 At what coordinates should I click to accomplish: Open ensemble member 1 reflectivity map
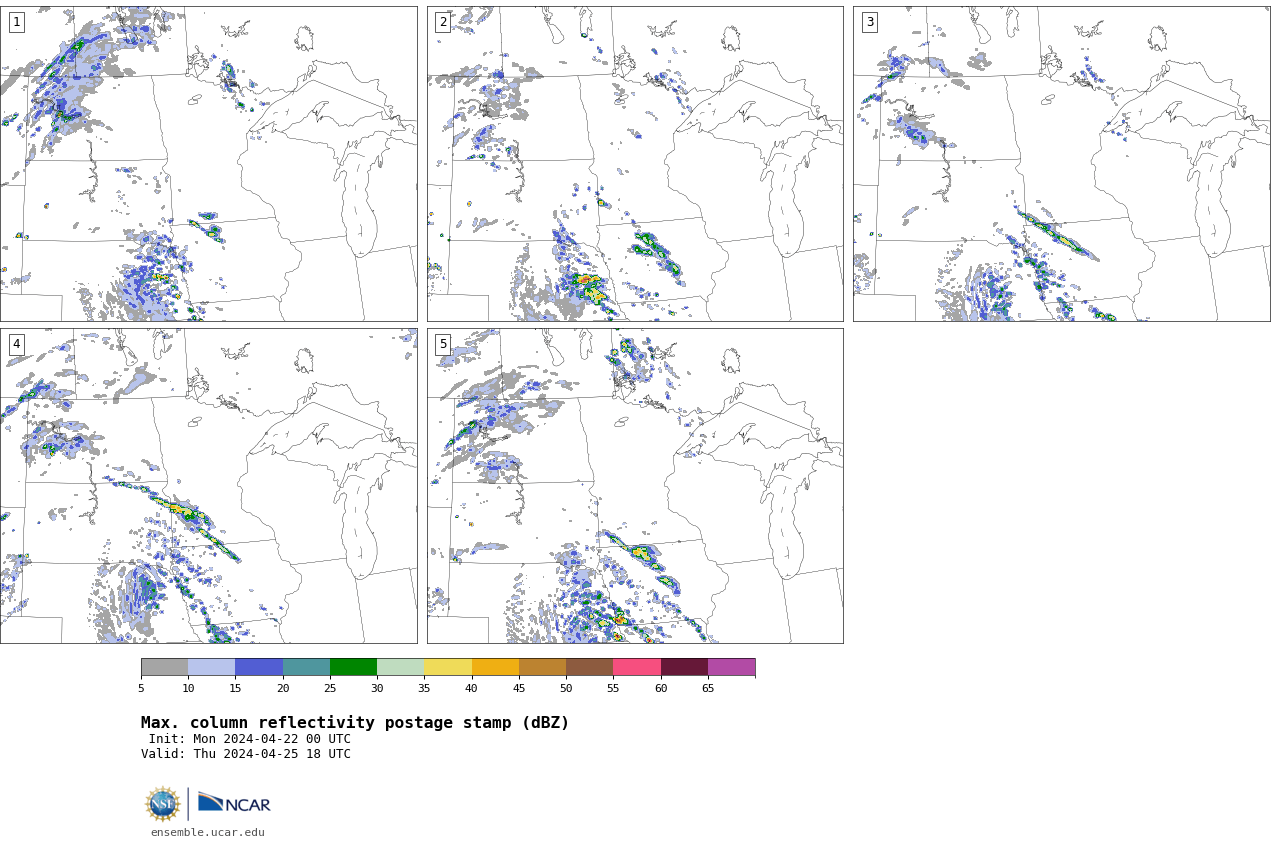[208, 164]
